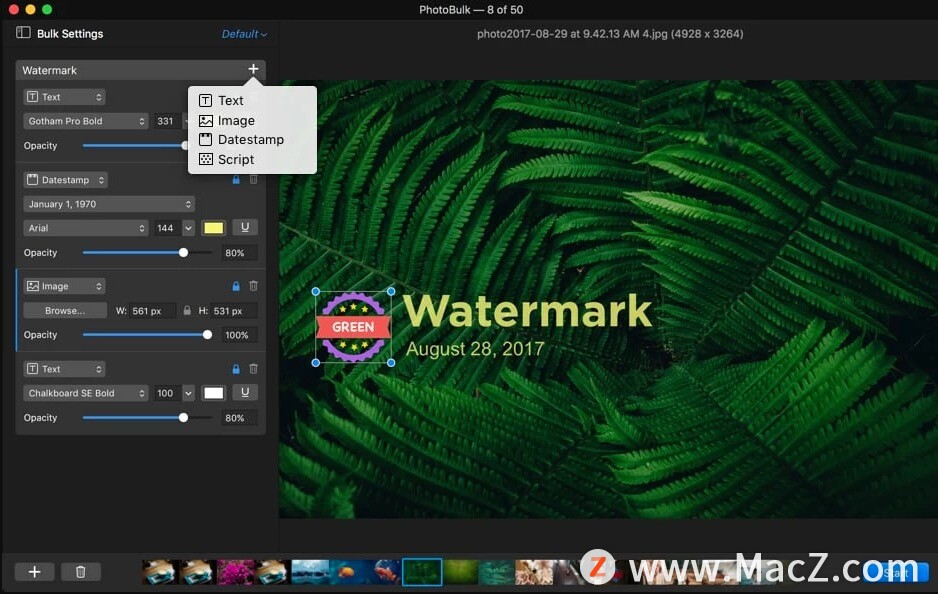Image resolution: width=938 pixels, height=594 pixels.
Task: Open the Default preset dropdown
Action: pos(244,34)
